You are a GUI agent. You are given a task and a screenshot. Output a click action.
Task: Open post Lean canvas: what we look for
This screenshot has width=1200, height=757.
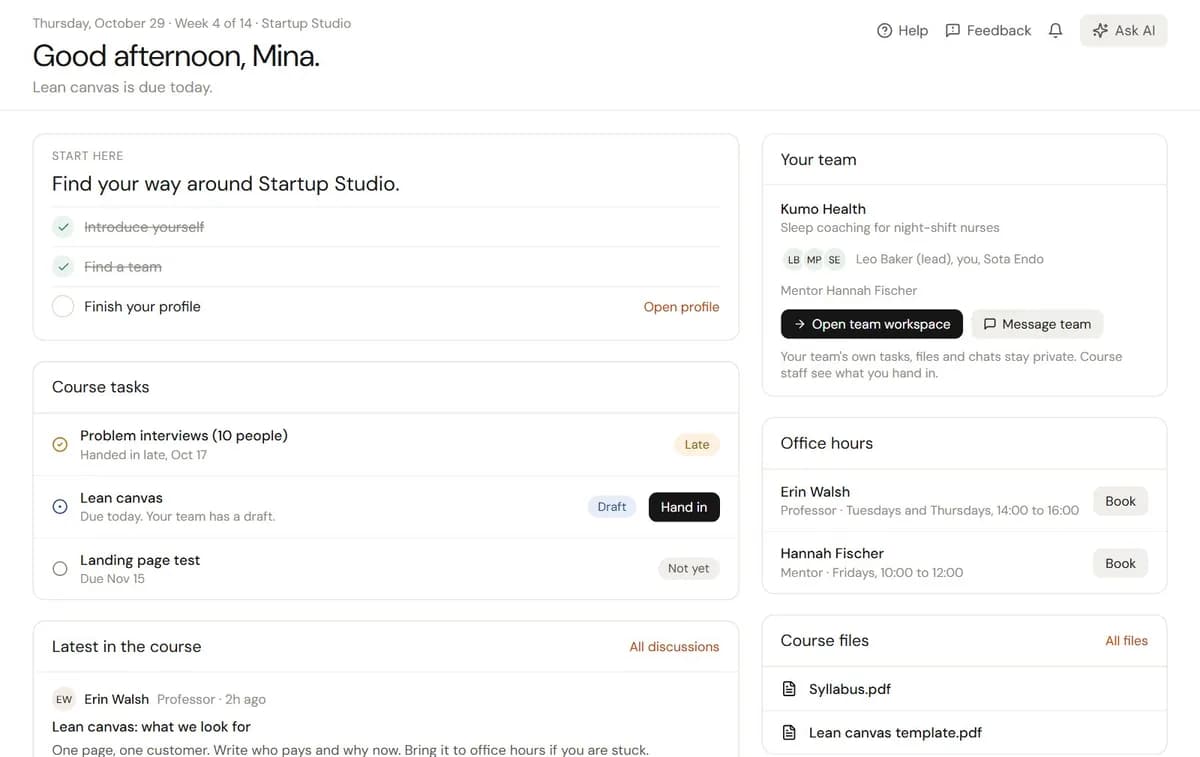click(x=151, y=727)
